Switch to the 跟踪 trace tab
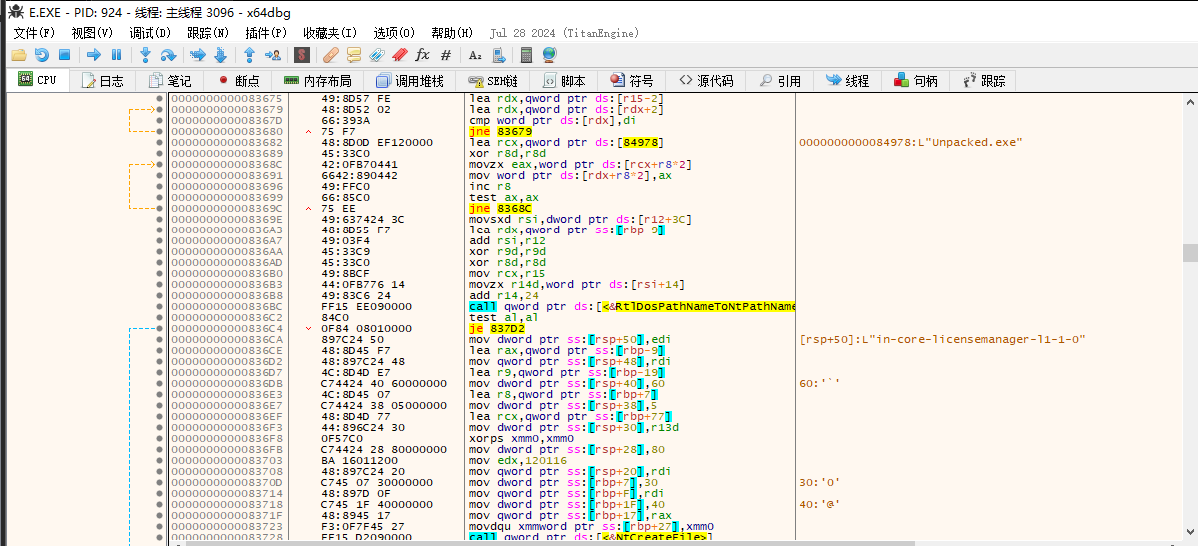The height and width of the screenshot is (546, 1198). tap(984, 81)
